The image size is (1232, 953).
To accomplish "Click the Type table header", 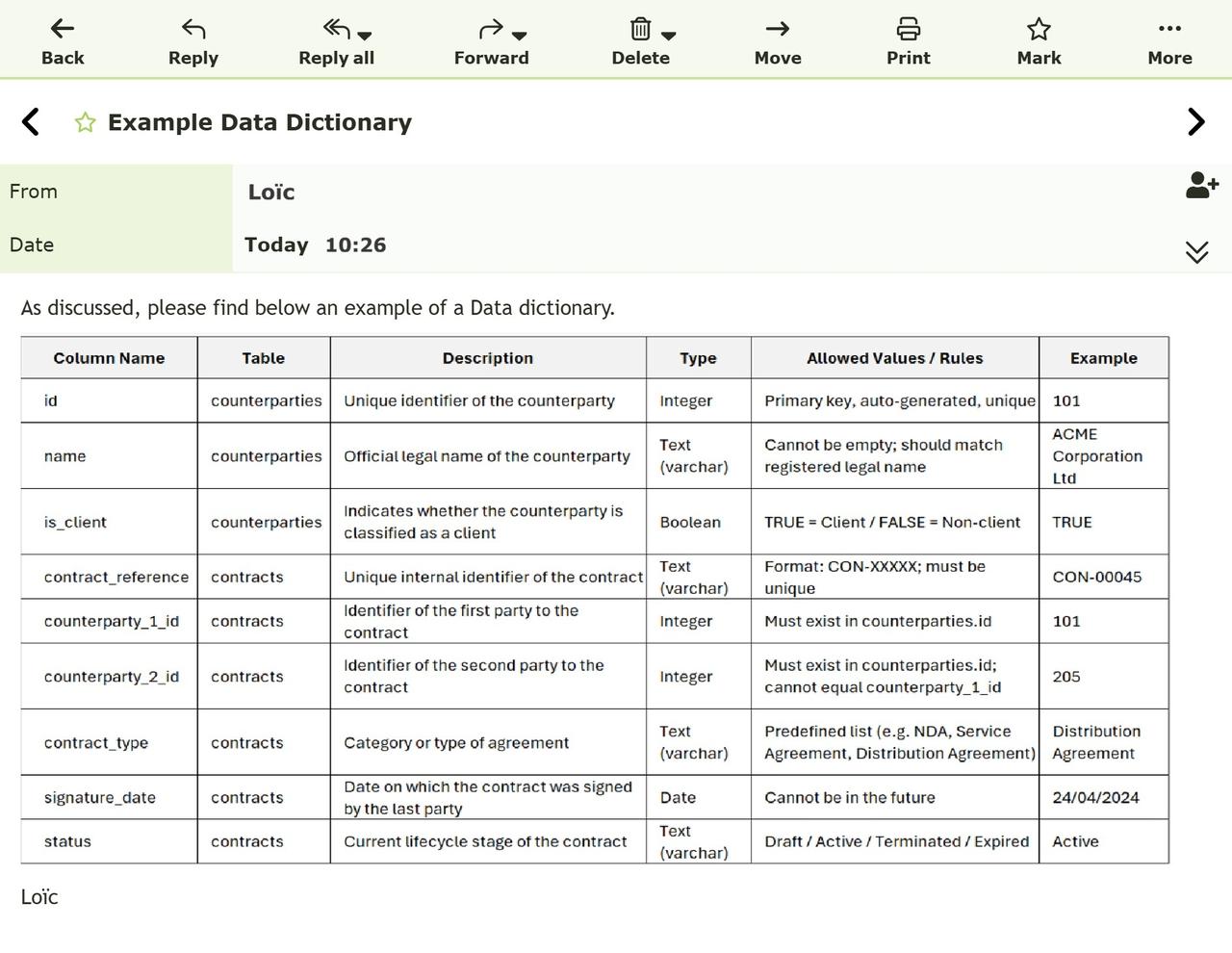I will point(699,358).
